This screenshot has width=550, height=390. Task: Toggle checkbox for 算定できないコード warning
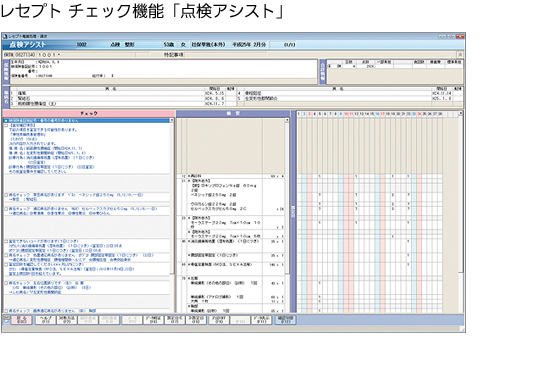[6, 242]
